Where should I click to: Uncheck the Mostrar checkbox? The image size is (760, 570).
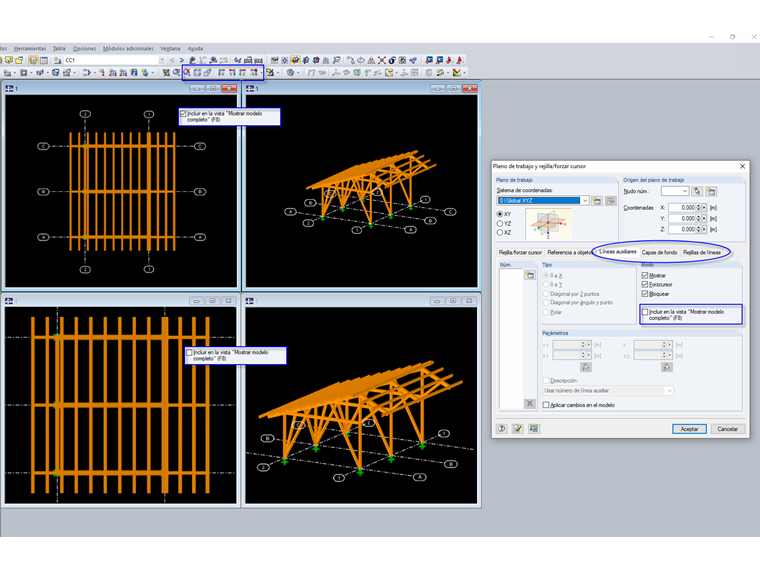tap(645, 275)
